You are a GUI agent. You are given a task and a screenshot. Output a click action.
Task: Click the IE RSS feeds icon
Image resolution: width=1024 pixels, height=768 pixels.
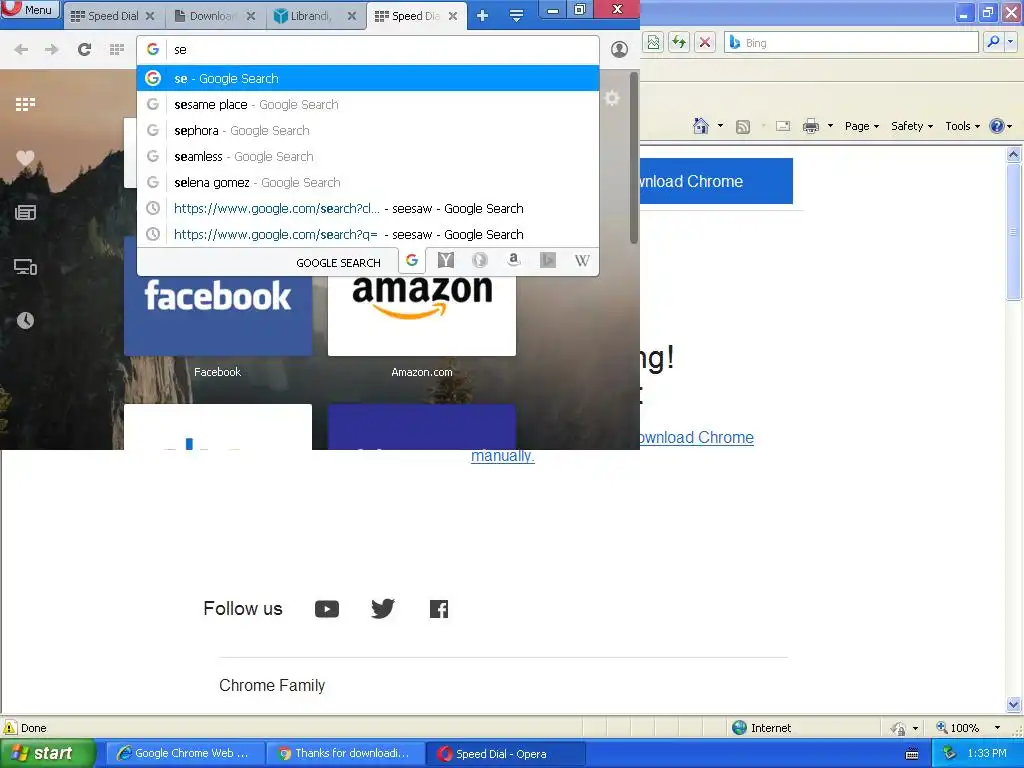click(x=743, y=127)
